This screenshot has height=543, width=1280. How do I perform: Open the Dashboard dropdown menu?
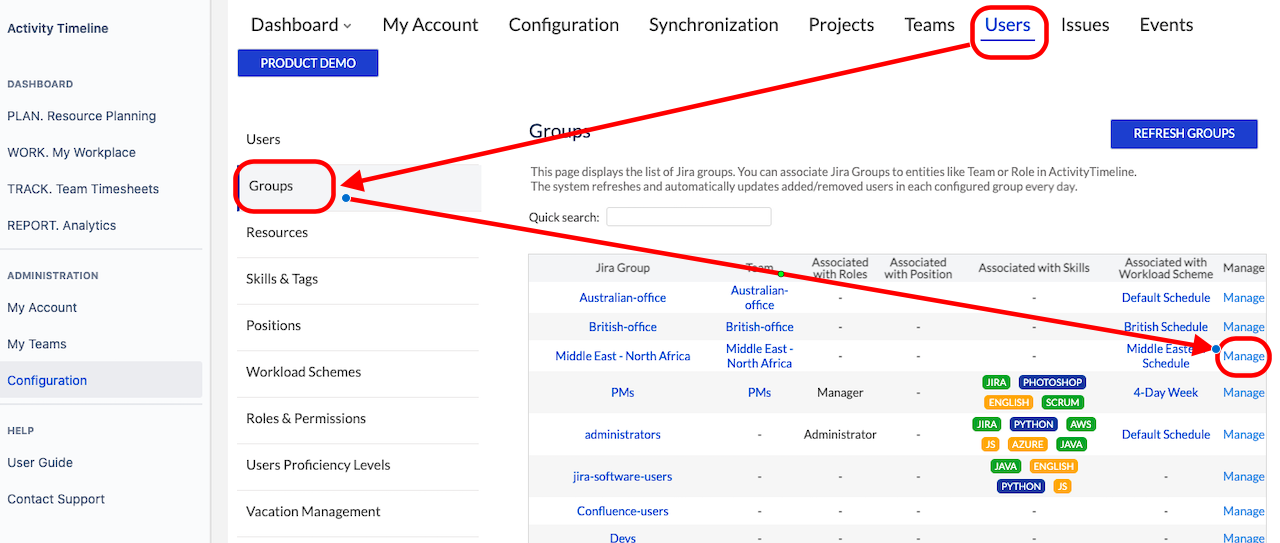point(301,25)
